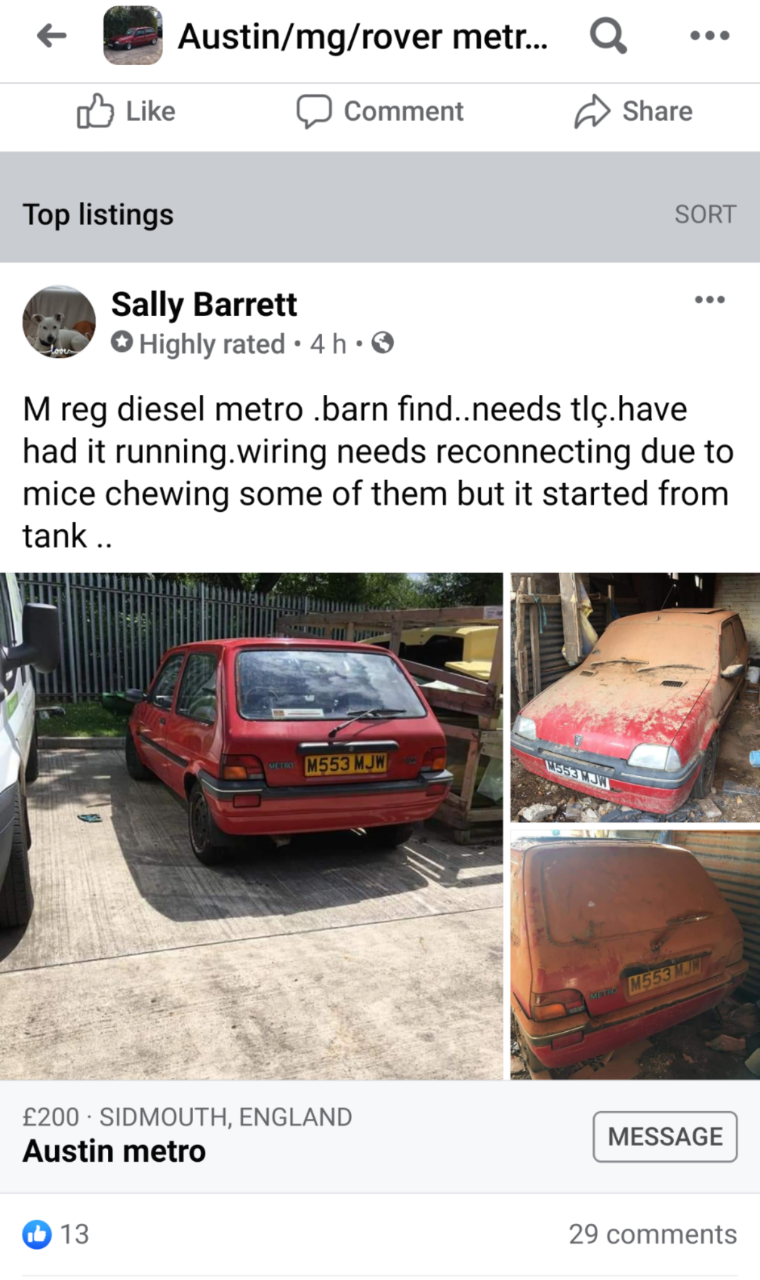Image resolution: width=760 pixels, height=1280 pixels.
Task: Tap the thumbs-up Like icon
Action: pos(95,112)
